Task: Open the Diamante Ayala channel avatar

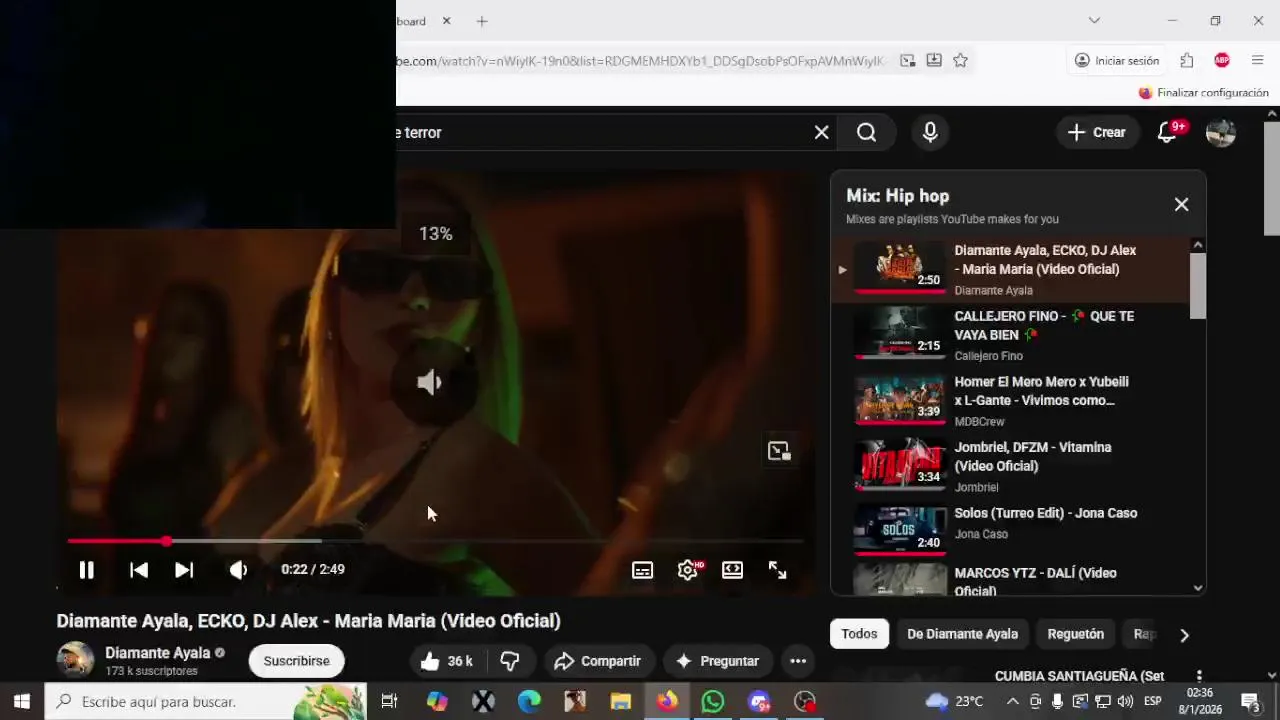Action: click(76, 660)
